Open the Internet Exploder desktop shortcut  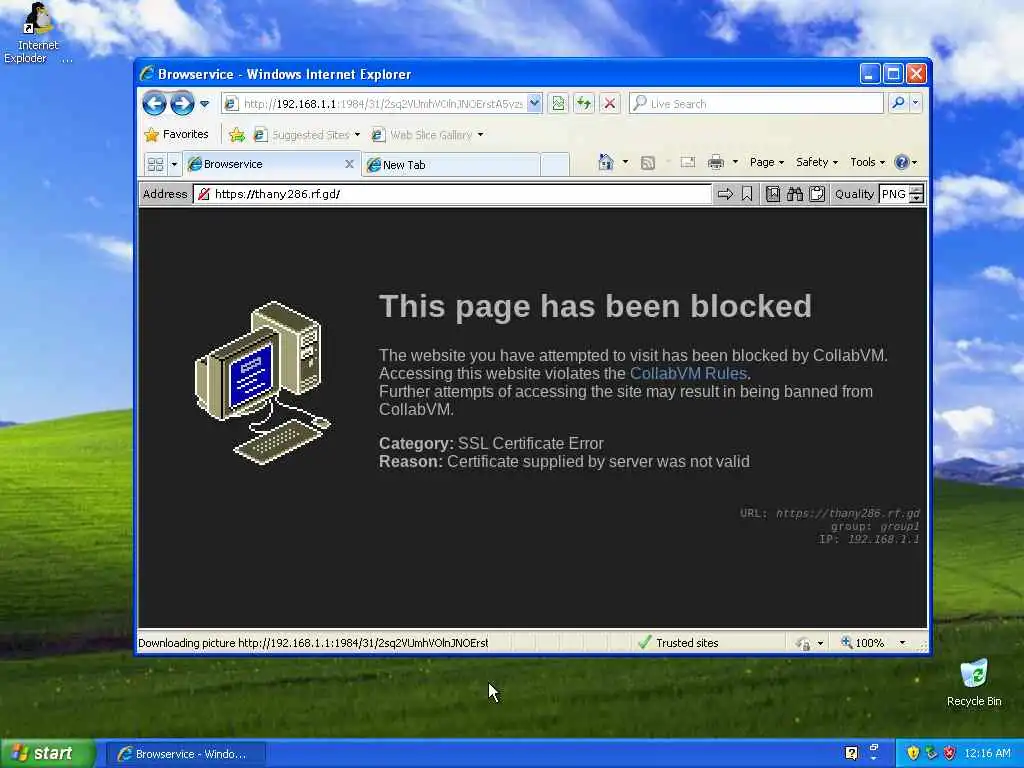tap(37, 33)
